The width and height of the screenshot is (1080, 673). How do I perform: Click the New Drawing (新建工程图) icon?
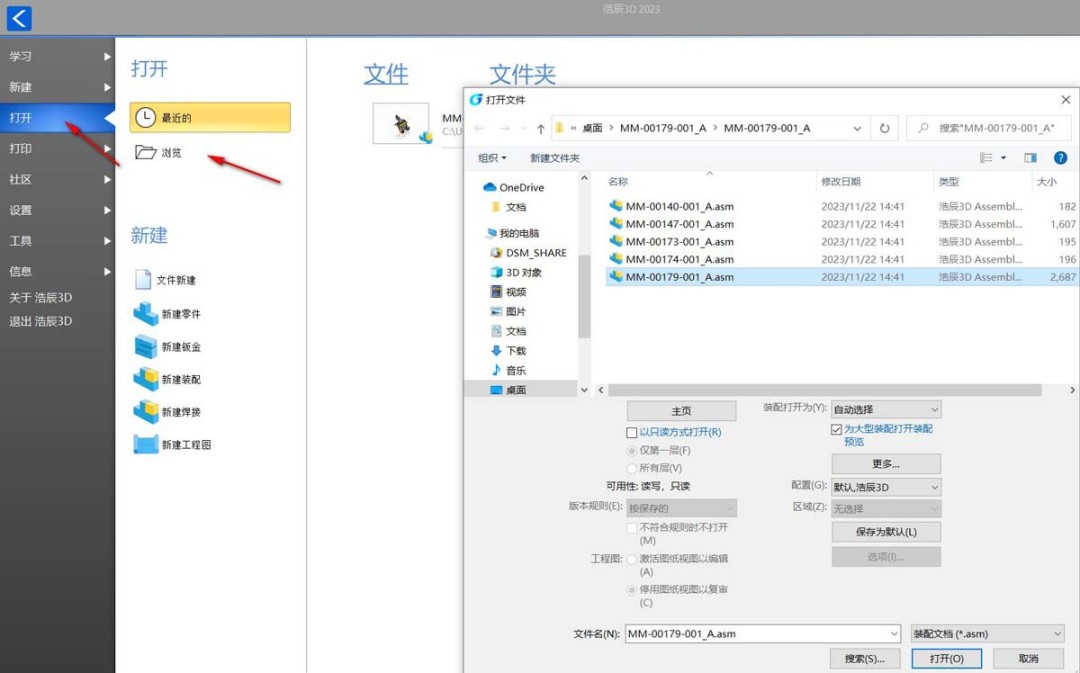[x=146, y=445]
